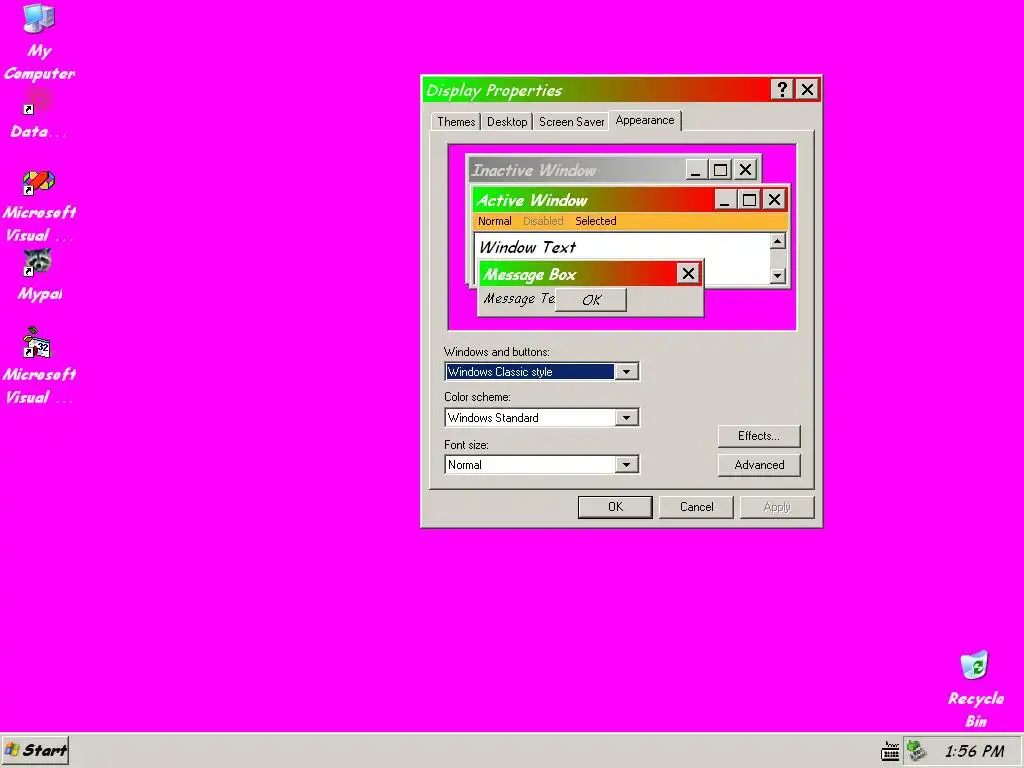Click the preview's Selected menu item

(x=596, y=221)
